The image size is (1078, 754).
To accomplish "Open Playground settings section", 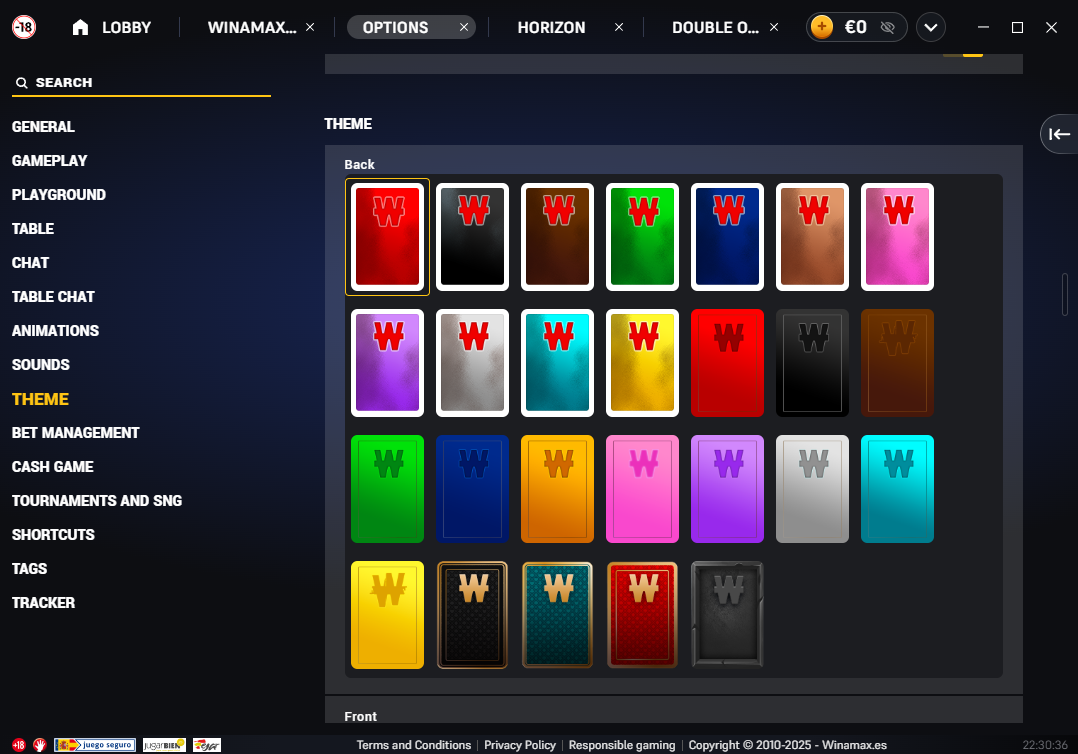I will coord(58,195).
